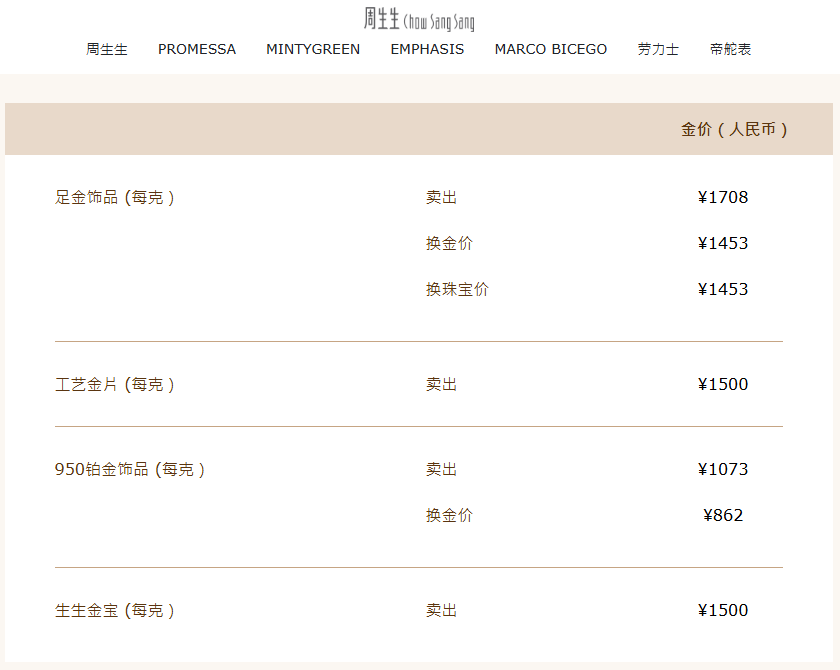Select the PROMESSA brand tab
The width and height of the screenshot is (840, 670).
[x=196, y=49]
